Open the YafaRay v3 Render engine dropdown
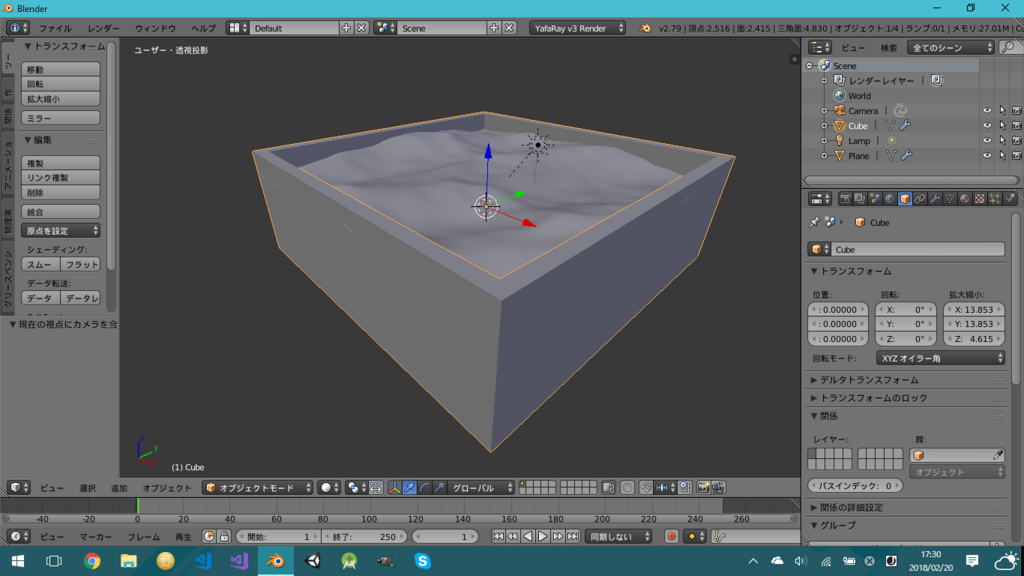The height and width of the screenshot is (576, 1024). (x=577, y=28)
